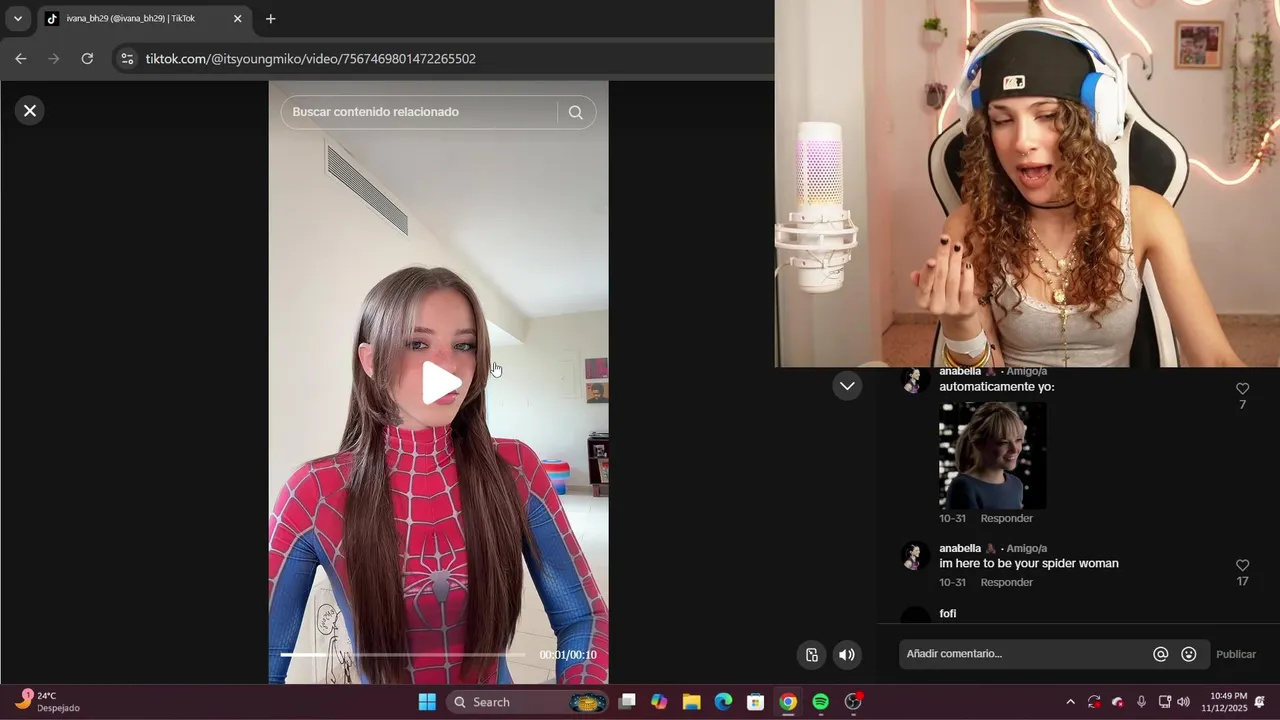
Task: Click the search magnifier in related content bar
Action: tap(576, 112)
